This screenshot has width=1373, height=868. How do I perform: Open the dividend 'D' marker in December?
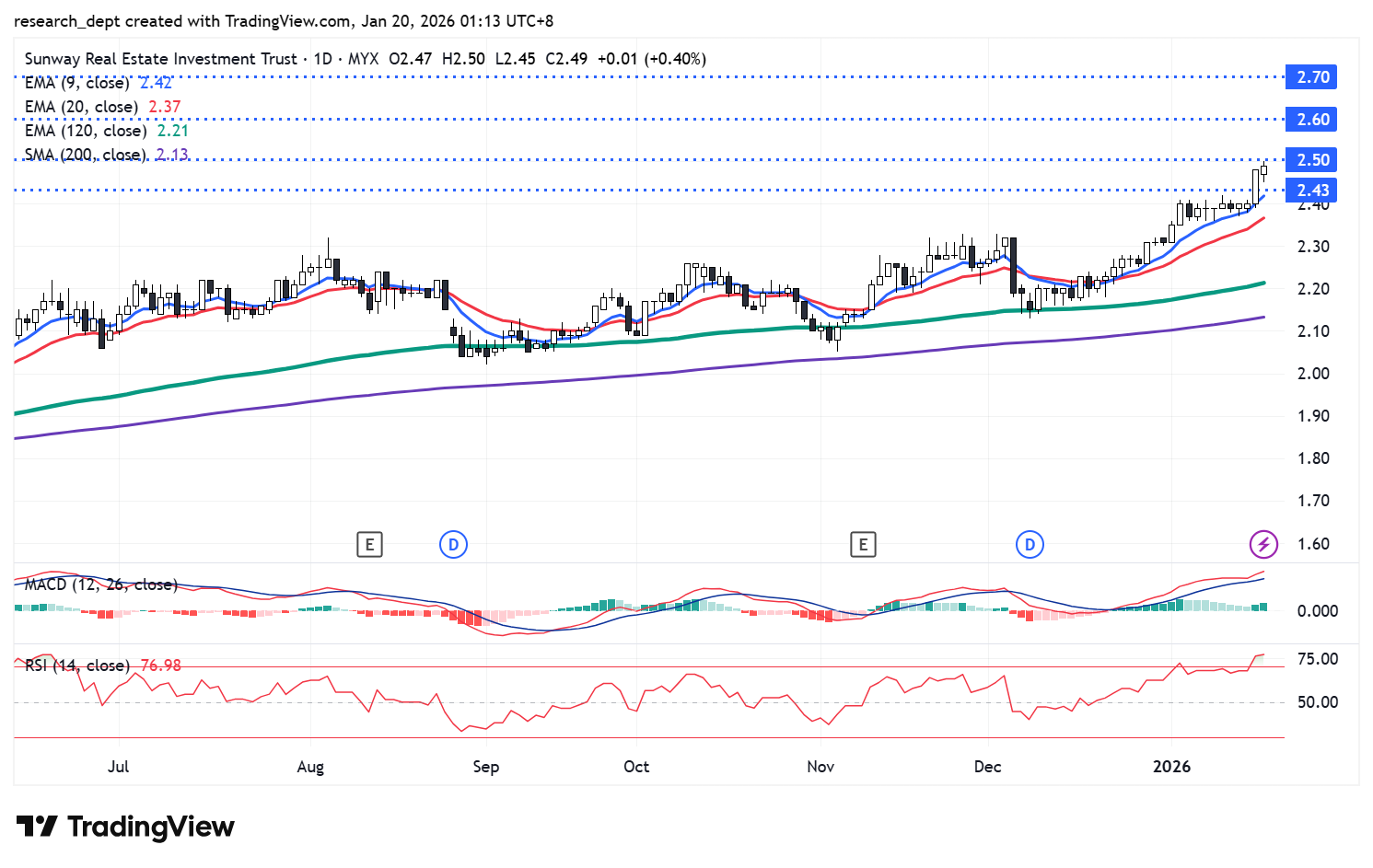point(1030,545)
